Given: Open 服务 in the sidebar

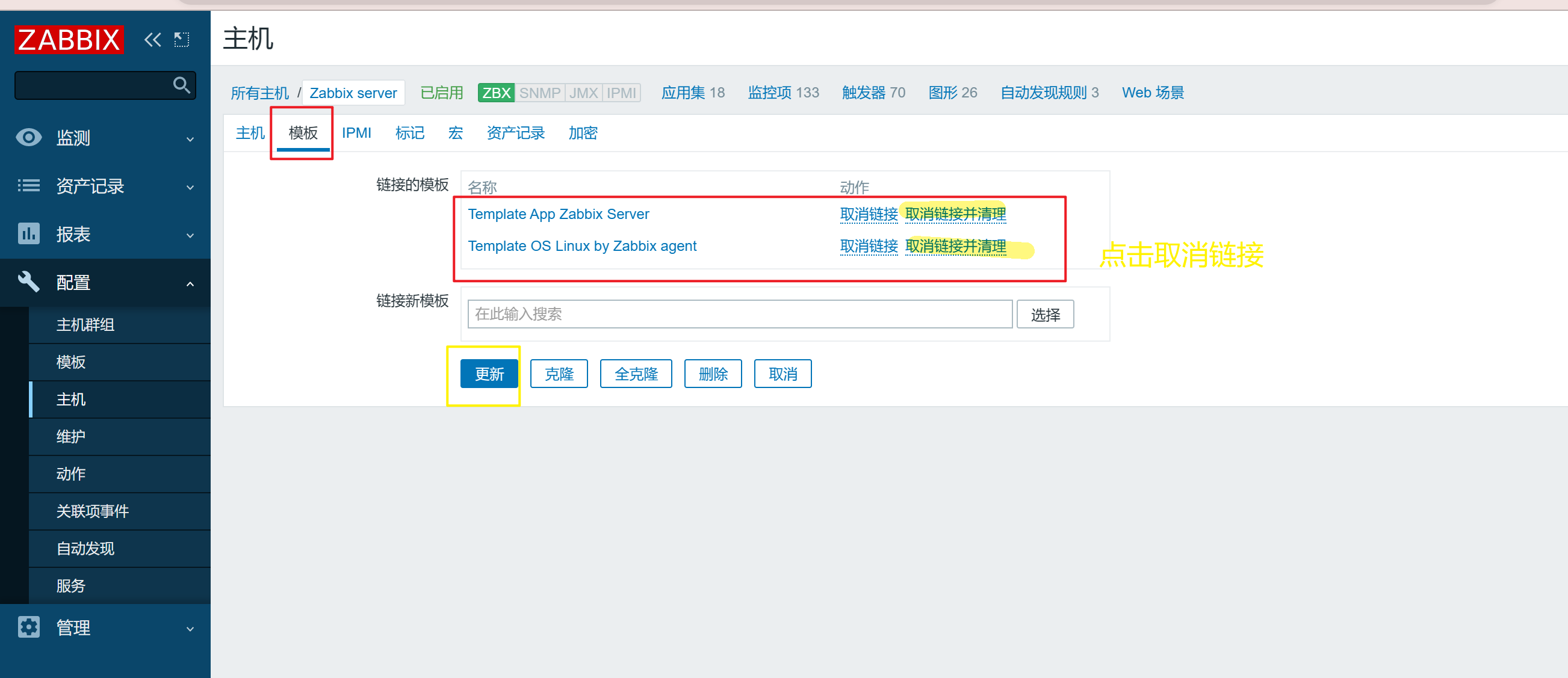Looking at the screenshot, I should 120,585.
